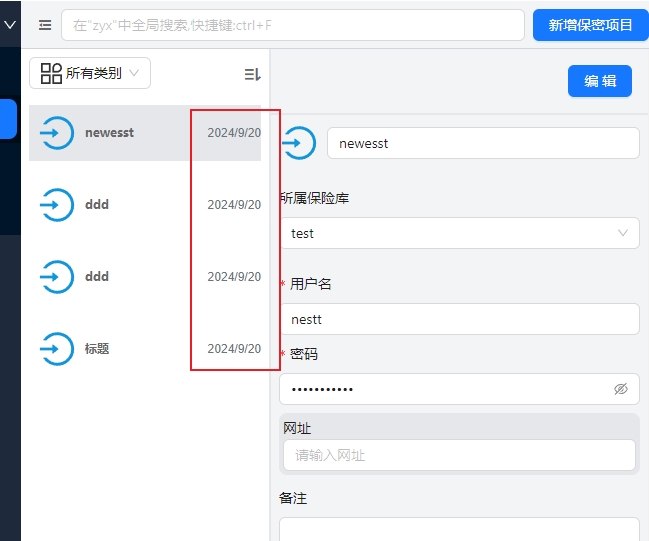Click the login icon of the first ddd entry
Screen dimensions: 649x541
(56, 205)
